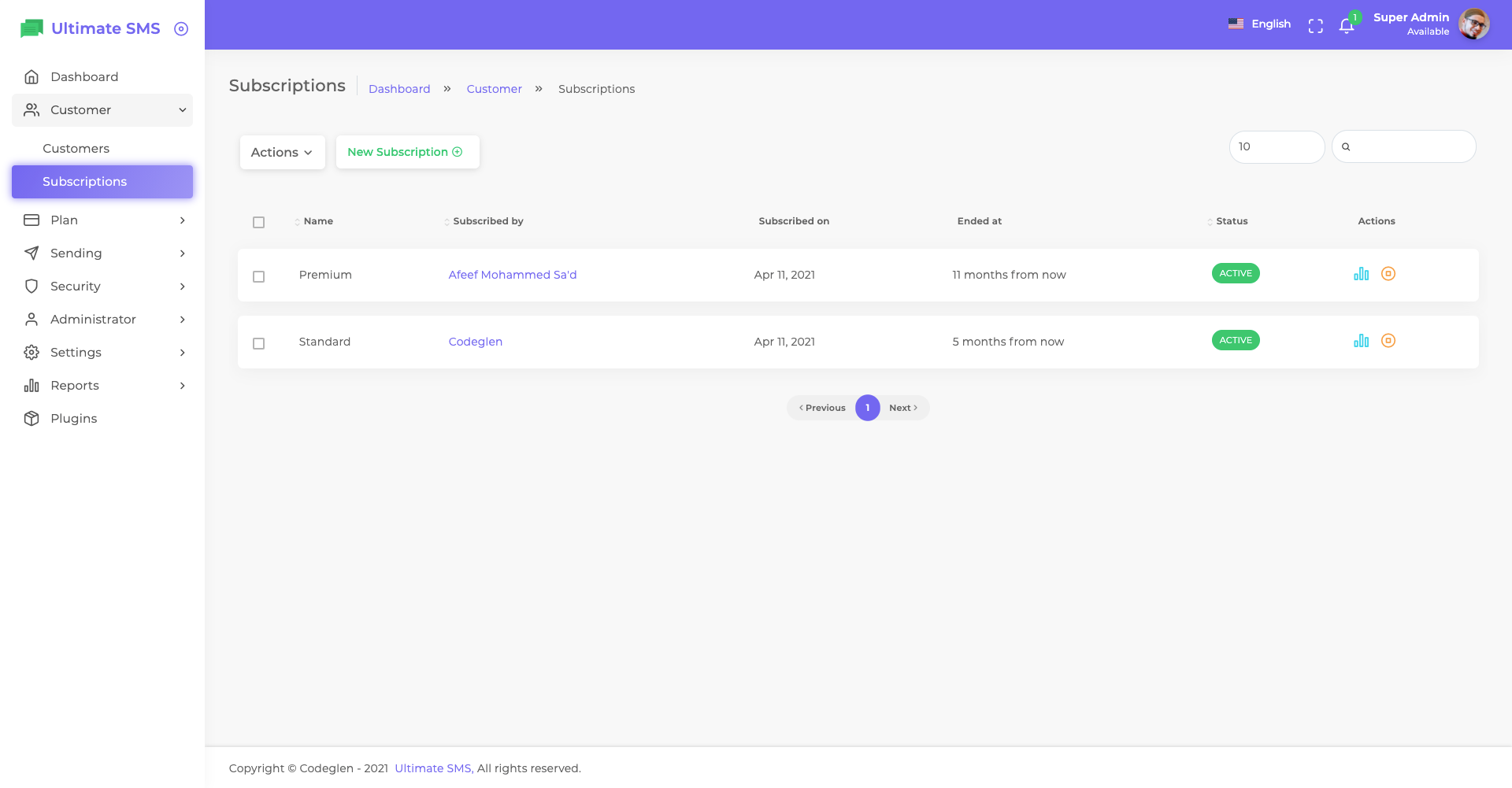Viewport: 1512px width, 788px height.
Task: Click the Reports bar chart icon in sidebar
Action: coord(31,386)
